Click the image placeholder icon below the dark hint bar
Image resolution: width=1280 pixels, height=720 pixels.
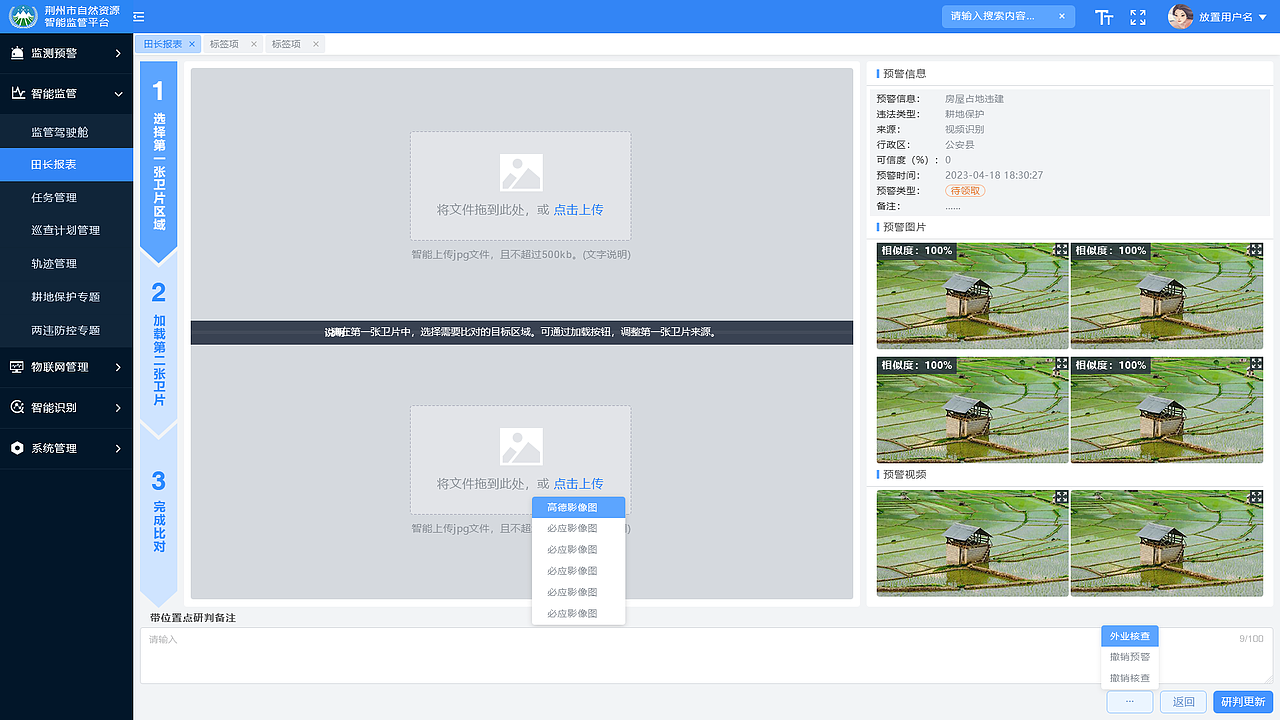pos(521,446)
